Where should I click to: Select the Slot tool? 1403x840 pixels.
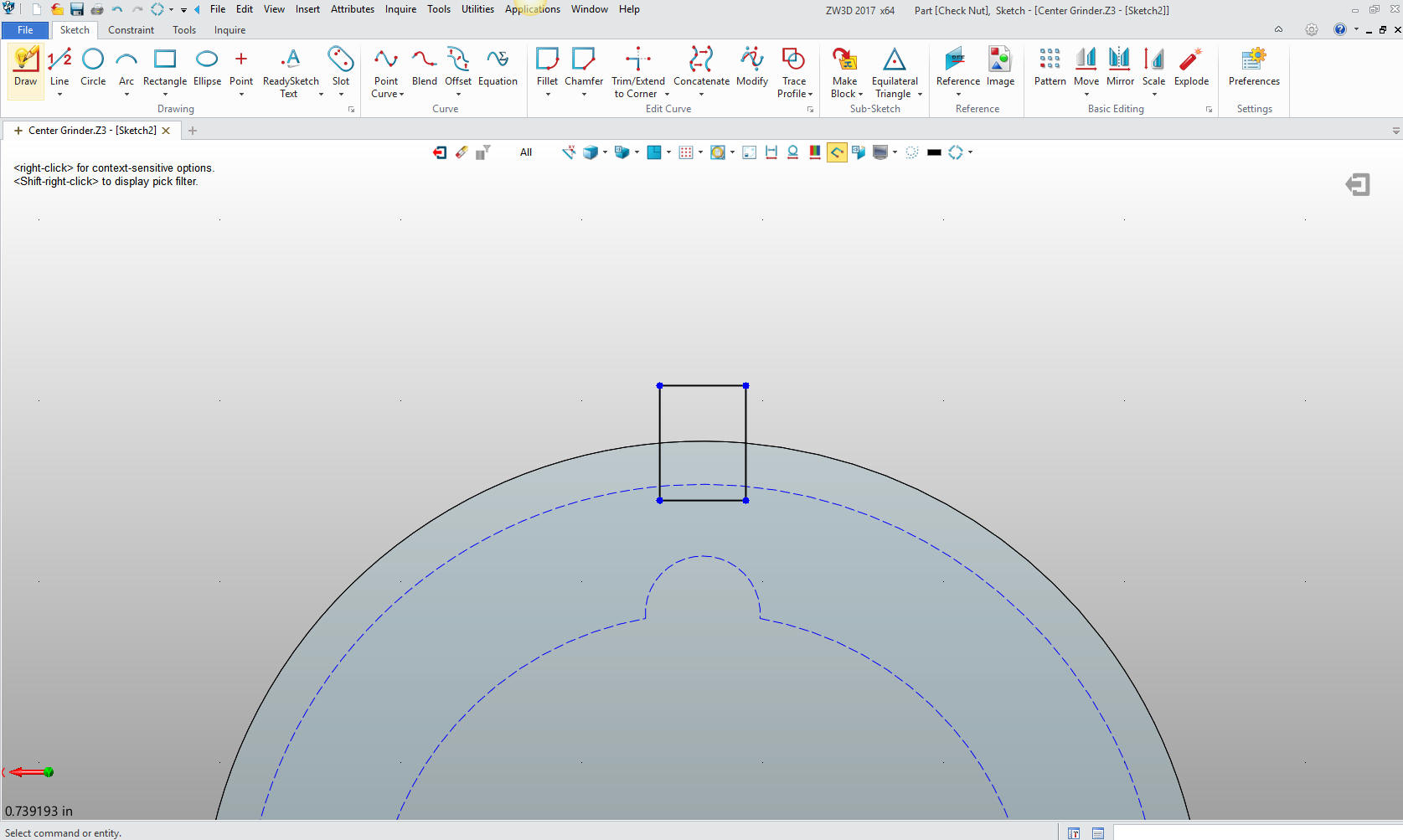[x=341, y=68]
